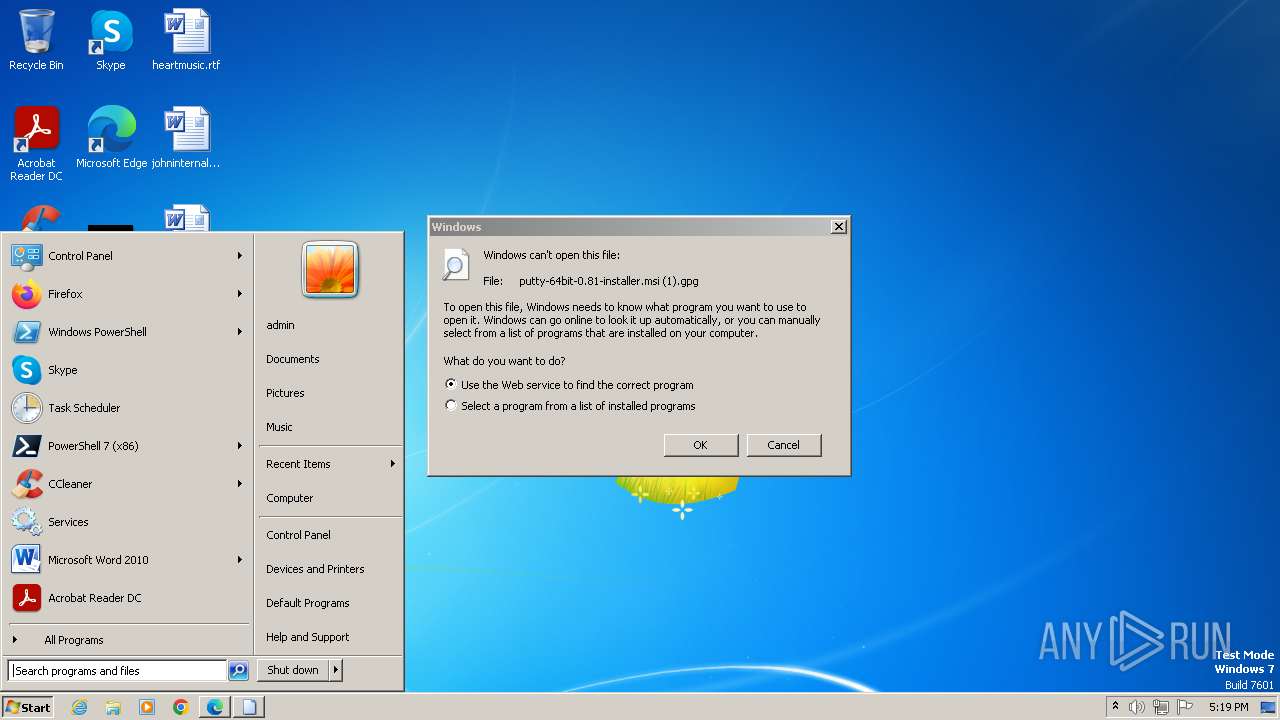The height and width of the screenshot is (720, 1280).
Task: Click the Show desktop strip
Action: click(x=1269, y=707)
